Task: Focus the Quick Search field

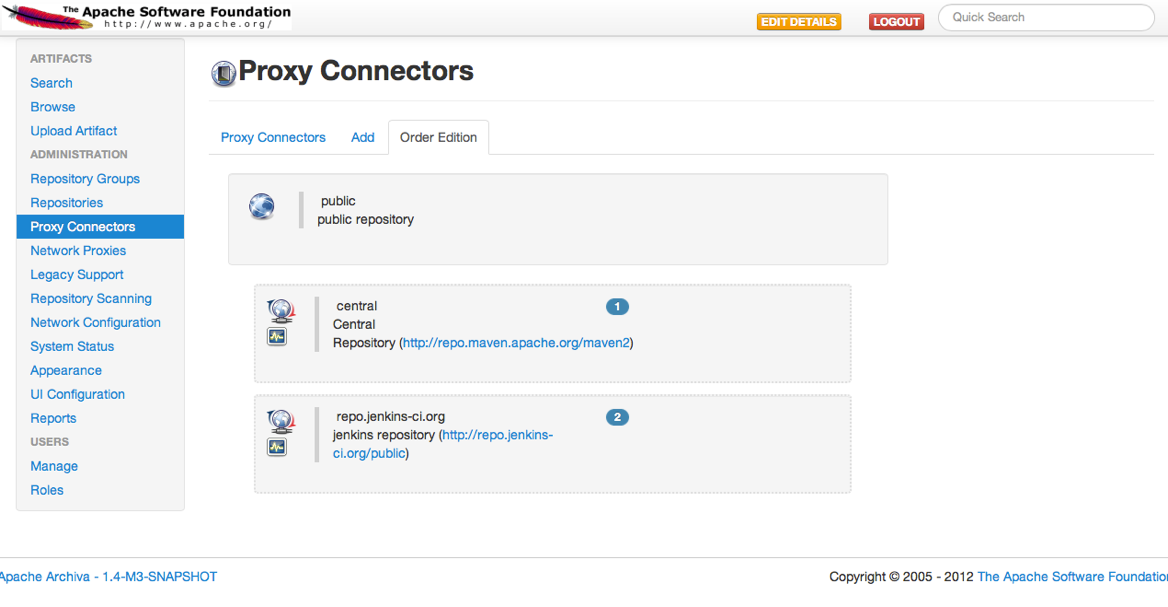Action: [x=1045, y=17]
